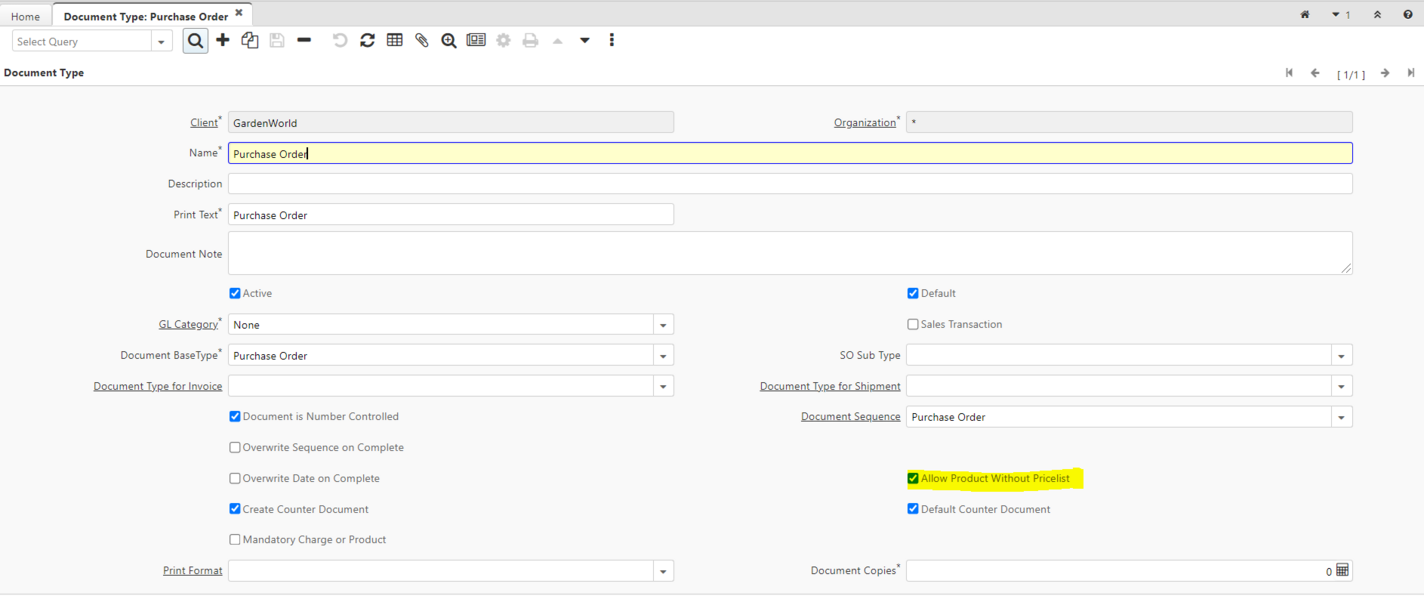Select Document Type: Purchase Order tab
The image size is (1424, 596).
click(x=146, y=16)
